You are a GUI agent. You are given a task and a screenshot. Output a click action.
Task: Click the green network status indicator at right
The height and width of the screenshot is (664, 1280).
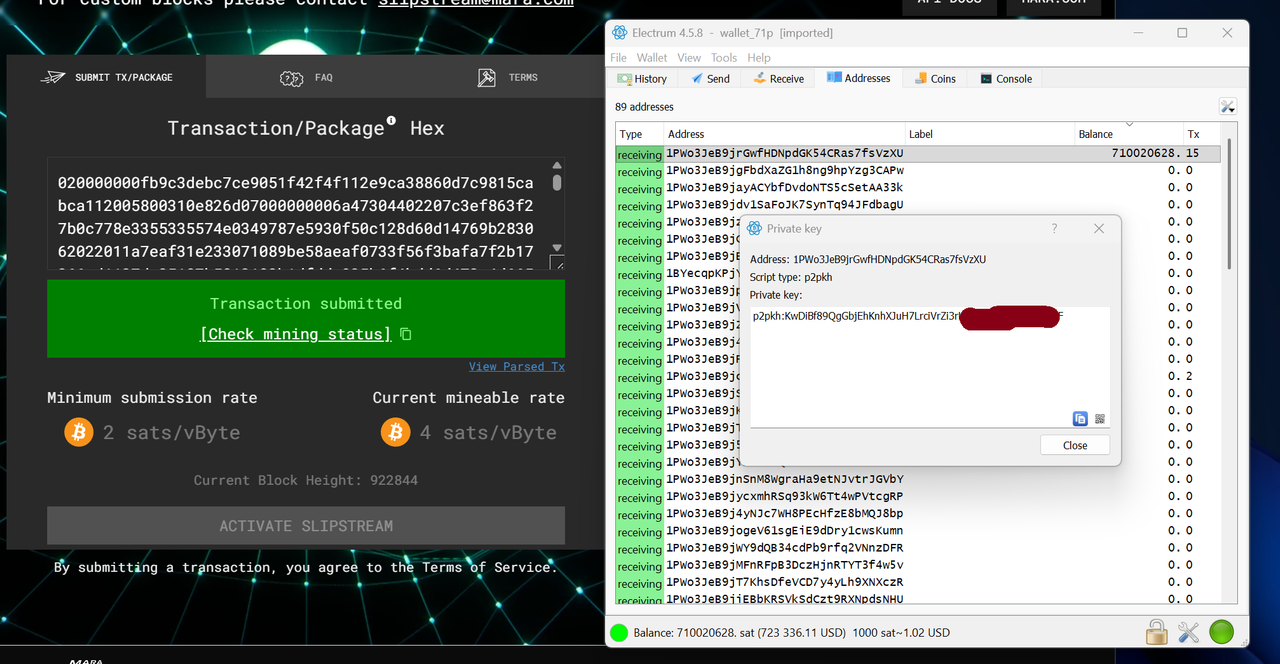1221,632
